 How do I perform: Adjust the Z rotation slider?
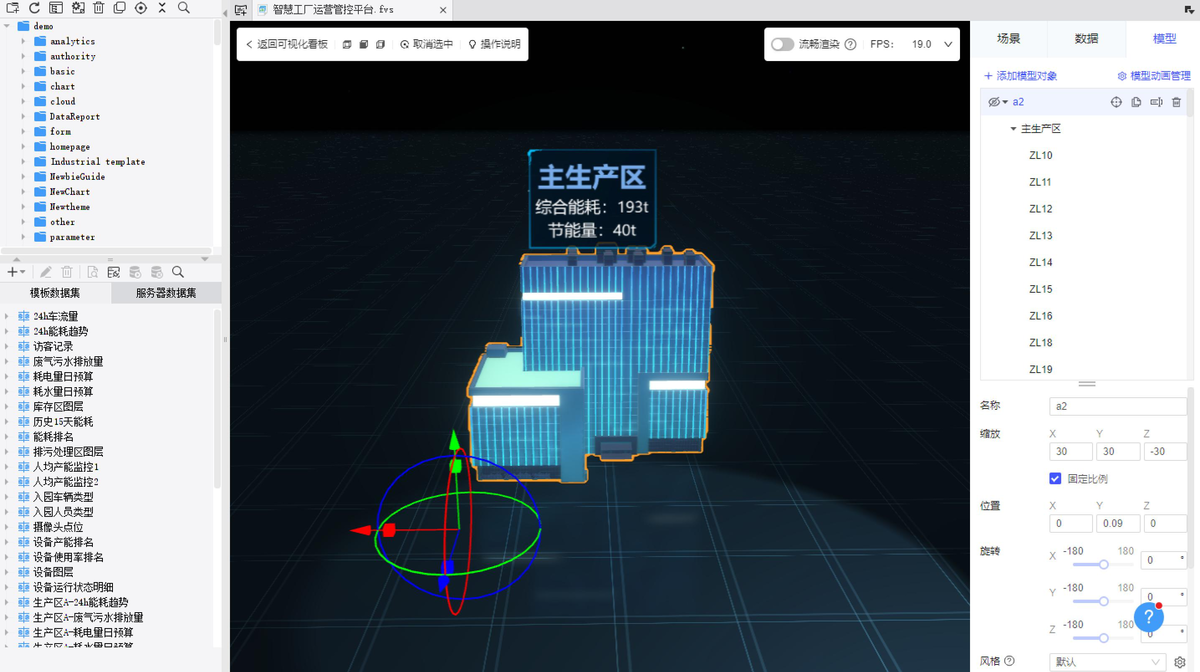pos(1103,637)
